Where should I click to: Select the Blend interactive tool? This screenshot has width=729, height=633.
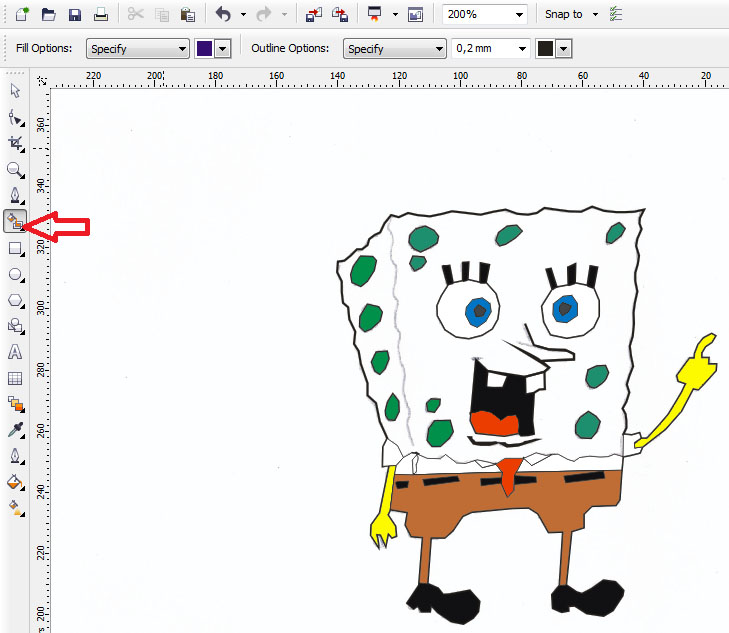(16, 404)
